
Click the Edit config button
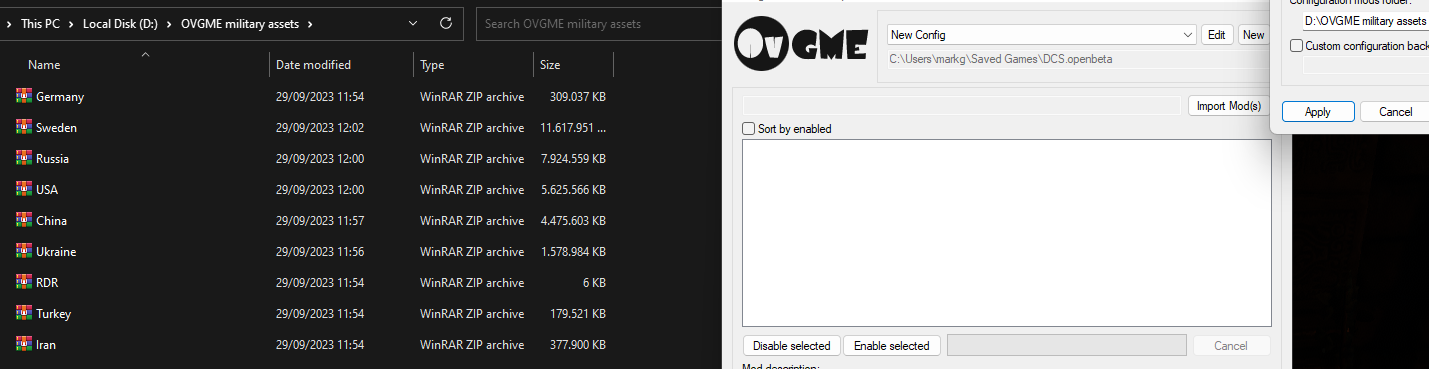pyautogui.click(x=1217, y=35)
